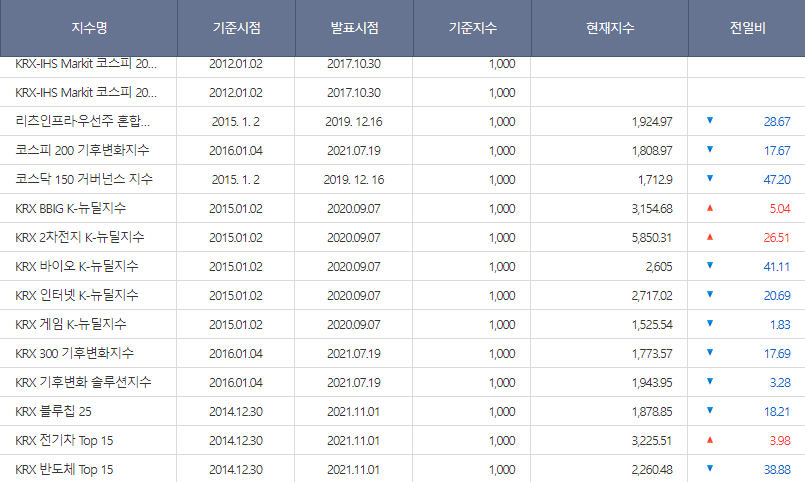
Task: Click the red up arrow for KRX 전기차 Top 15
Action: [x=710, y=440]
